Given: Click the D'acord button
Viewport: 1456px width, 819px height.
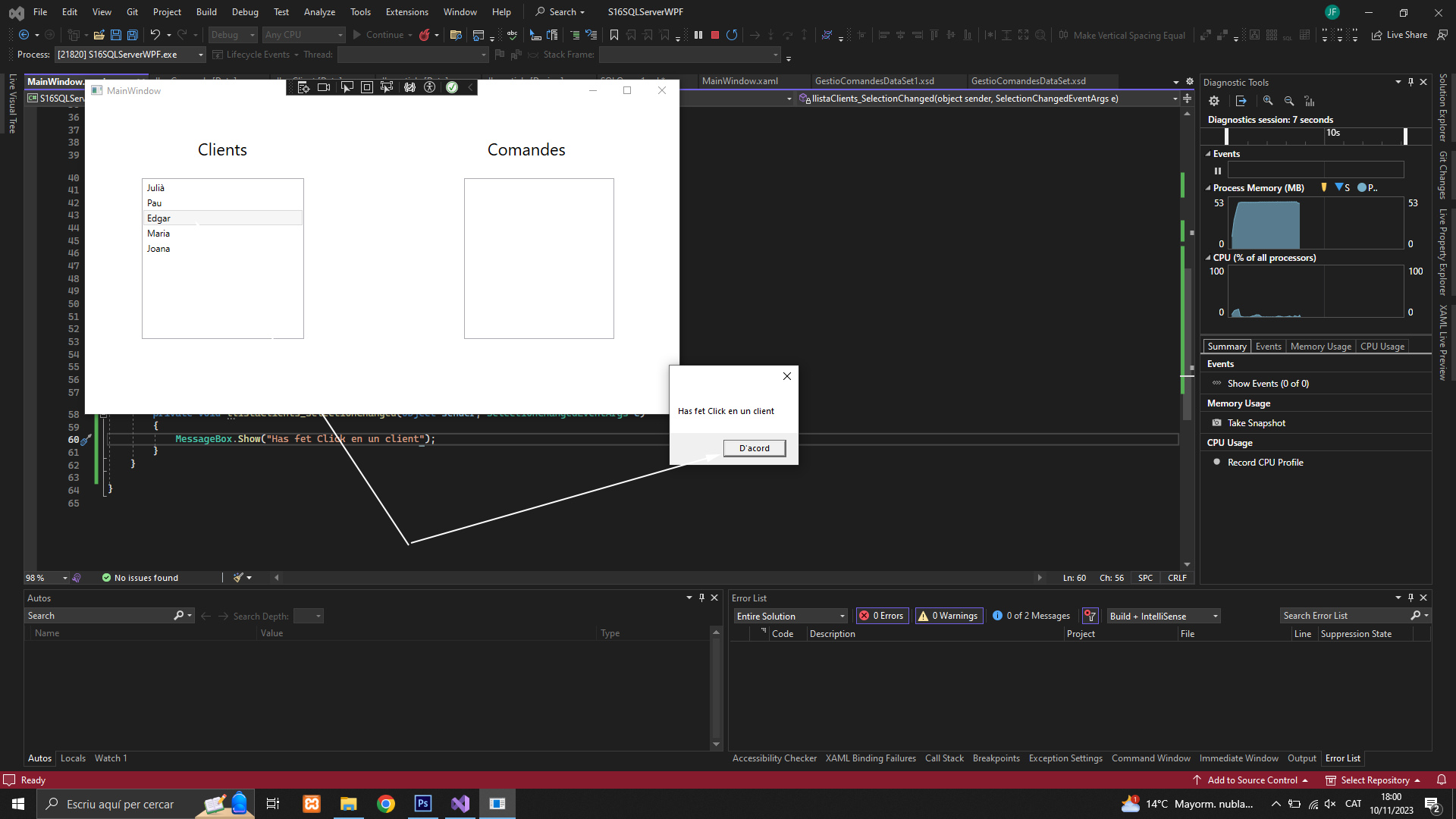Looking at the screenshot, I should click(x=754, y=448).
